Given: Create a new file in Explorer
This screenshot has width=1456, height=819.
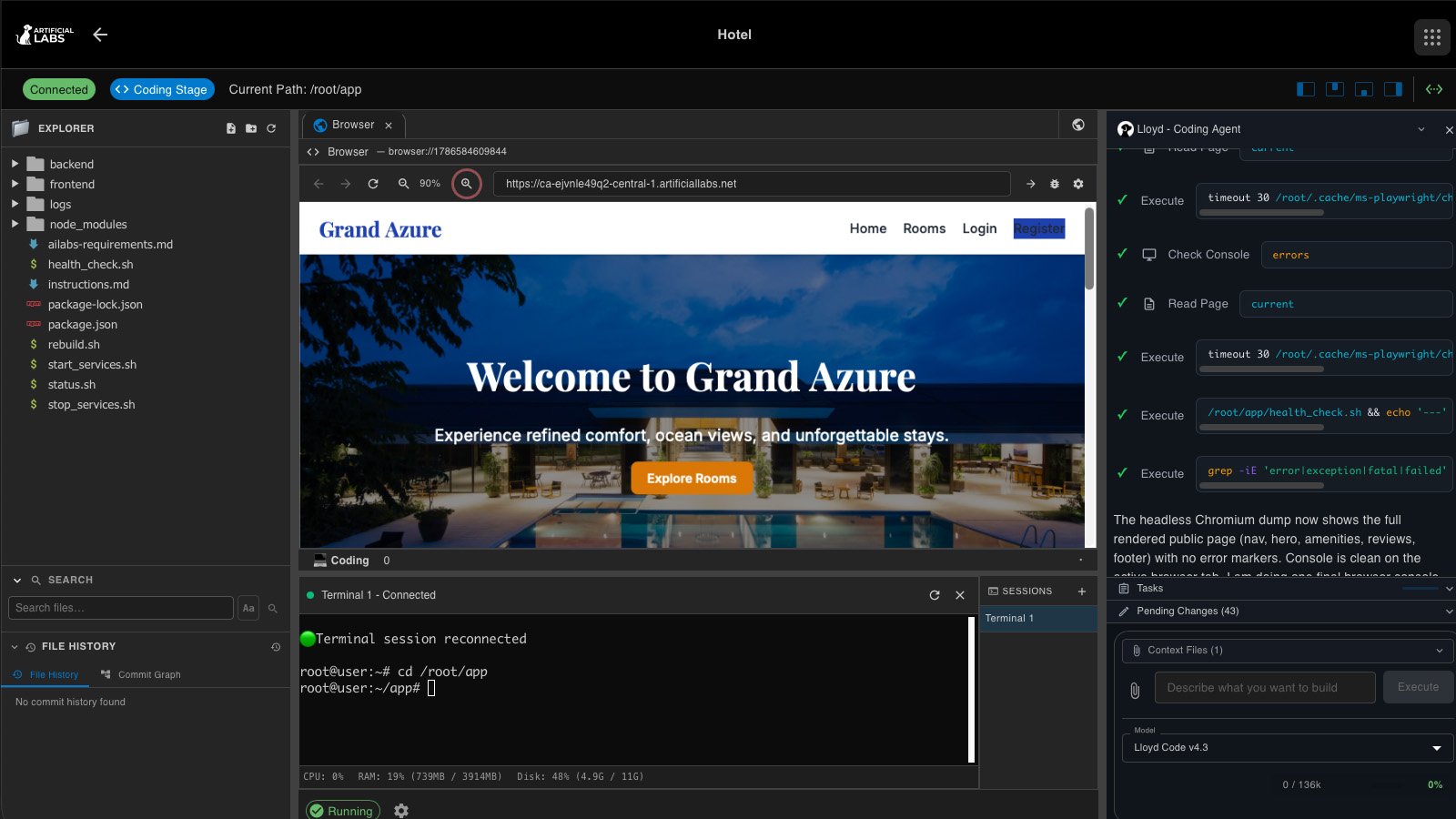Looking at the screenshot, I should [231, 128].
